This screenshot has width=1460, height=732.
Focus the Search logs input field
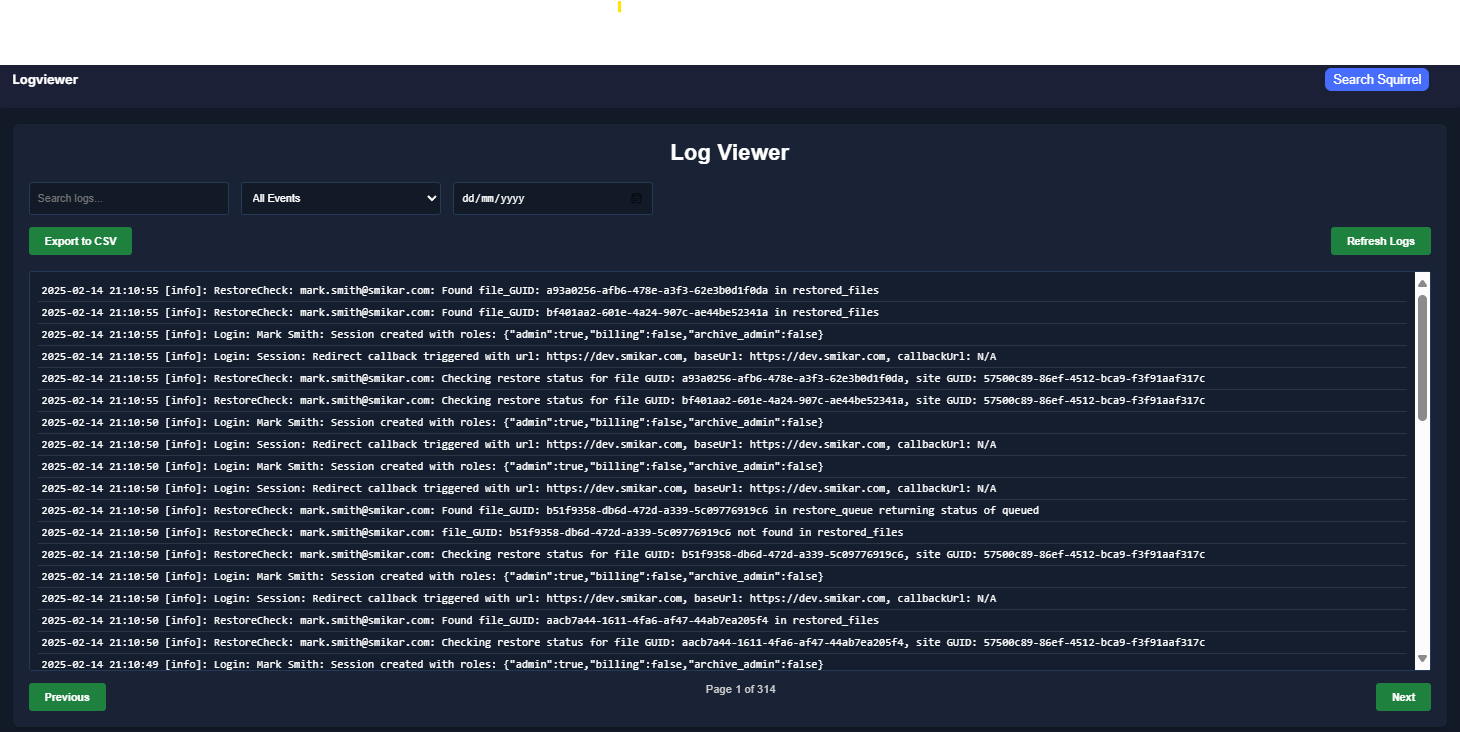129,198
